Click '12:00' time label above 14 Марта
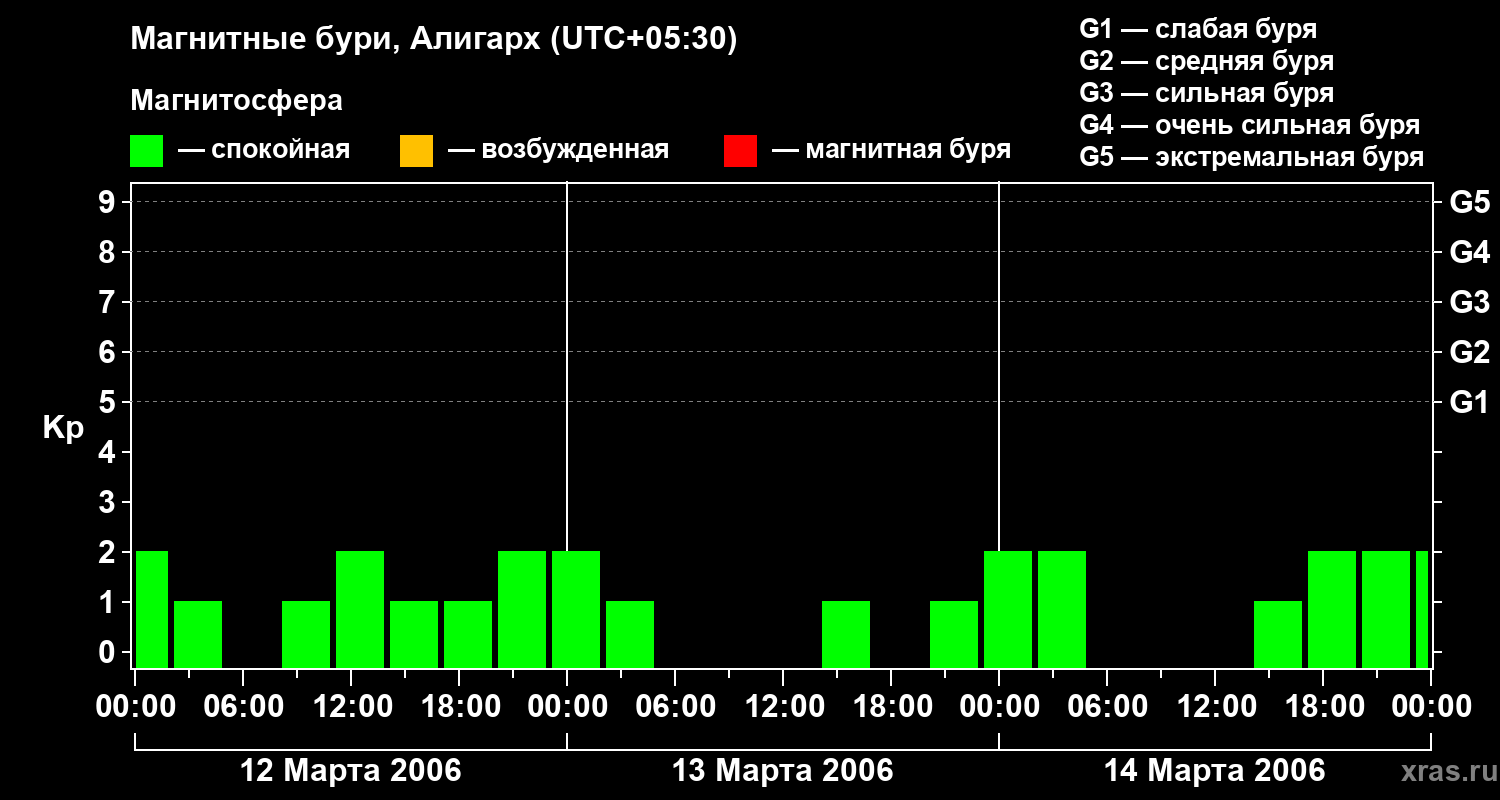This screenshot has width=1500, height=800. point(1215,707)
